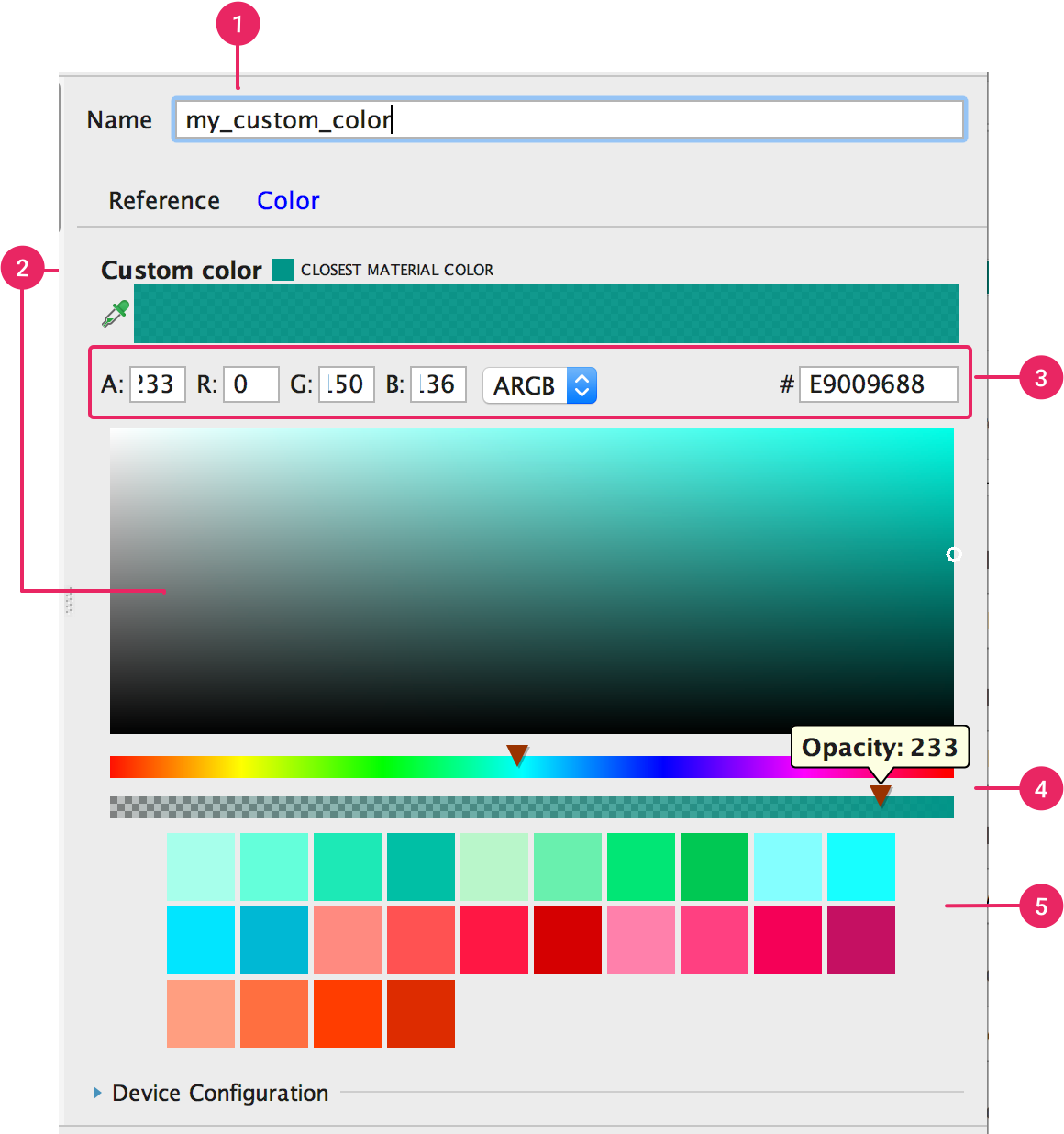Click the Custom color heading
The image size is (1064, 1134).
[x=181, y=270]
